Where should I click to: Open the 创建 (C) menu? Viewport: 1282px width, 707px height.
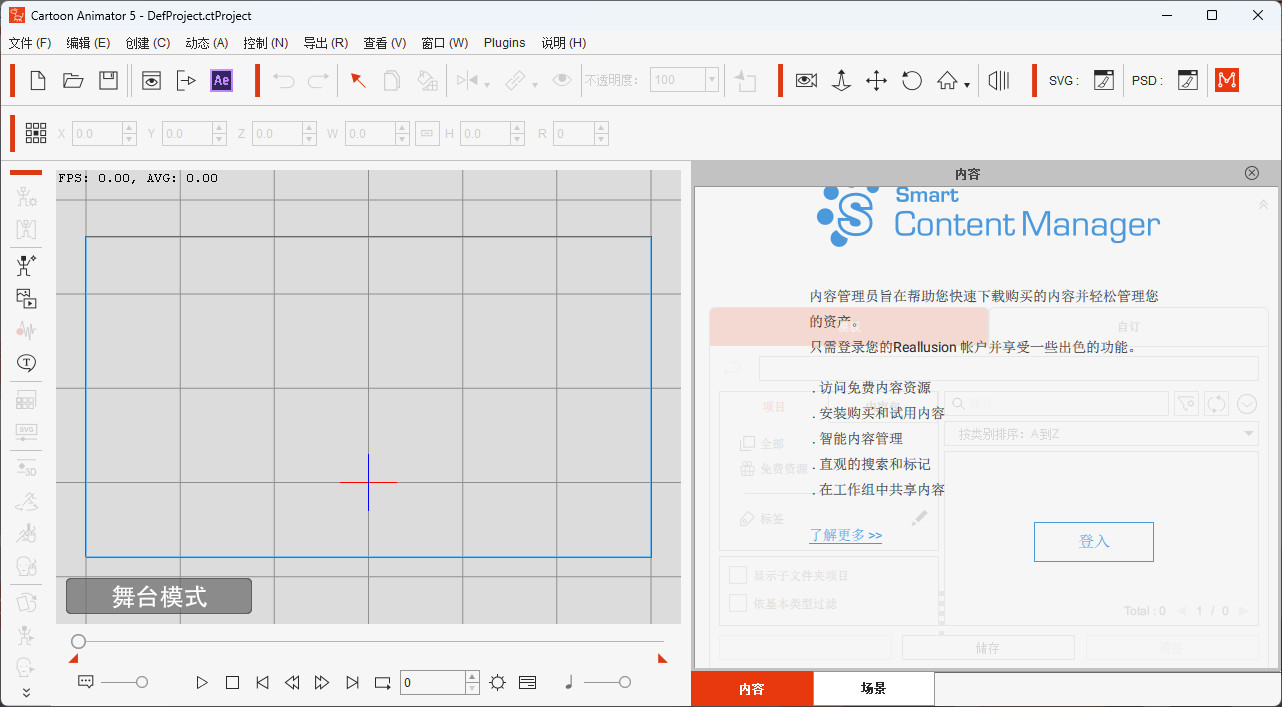pos(148,43)
